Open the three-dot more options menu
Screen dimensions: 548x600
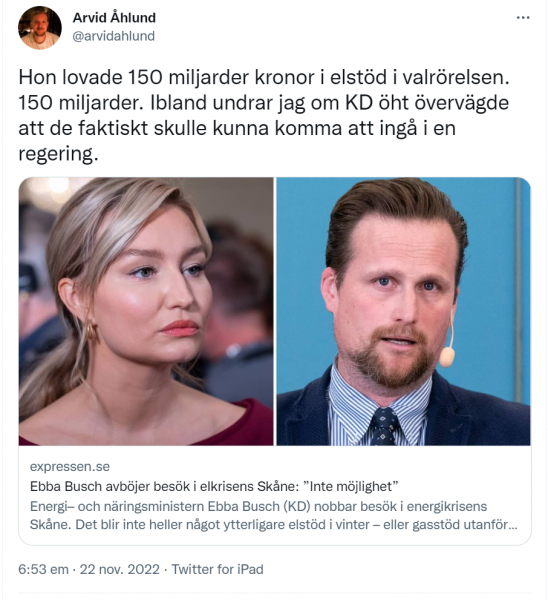click(x=523, y=18)
